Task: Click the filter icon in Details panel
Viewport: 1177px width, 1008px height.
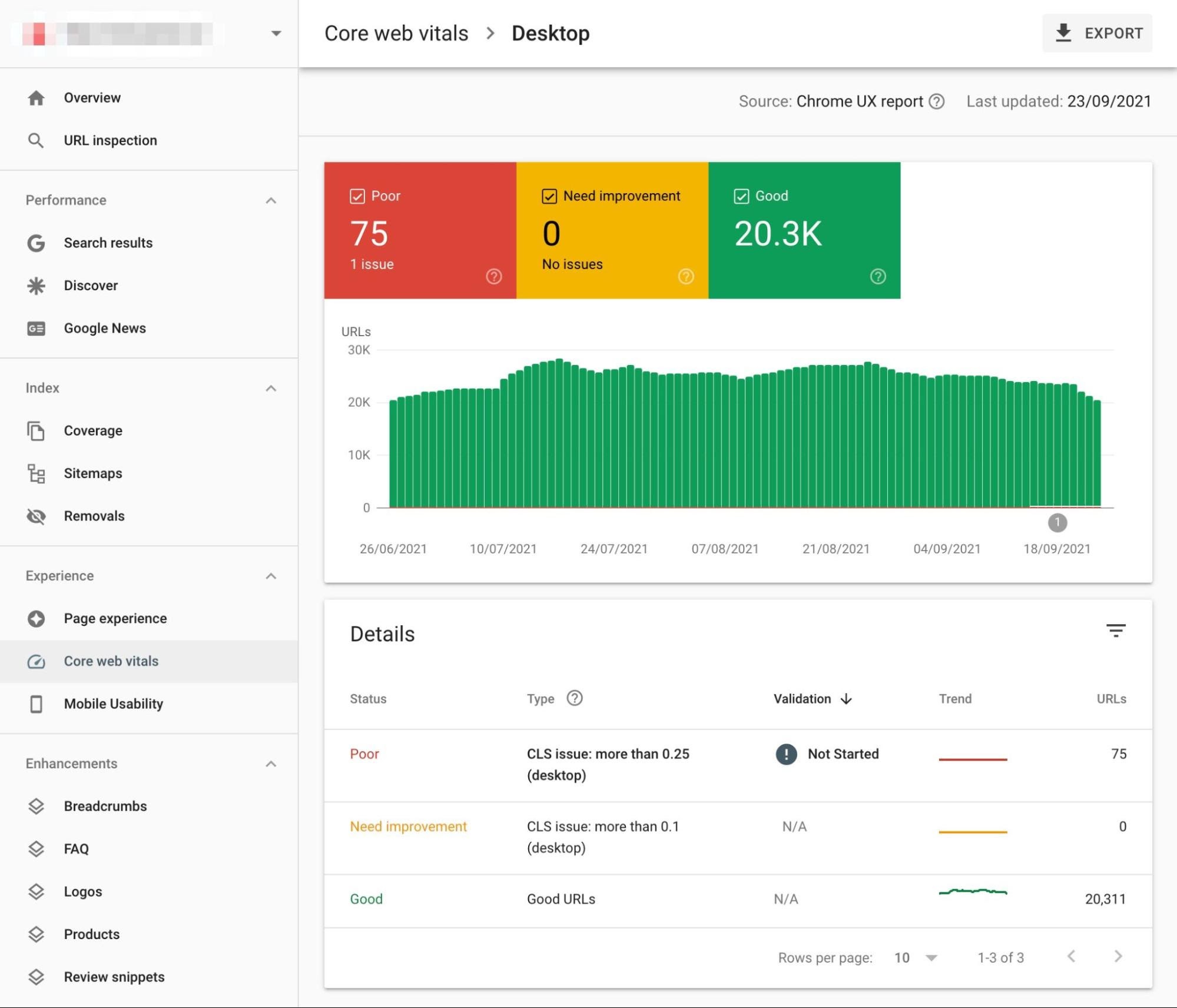Action: point(1115,631)
